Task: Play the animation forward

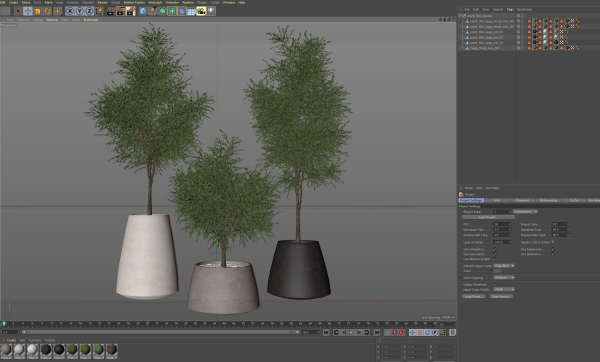Action: coord(351,333)
